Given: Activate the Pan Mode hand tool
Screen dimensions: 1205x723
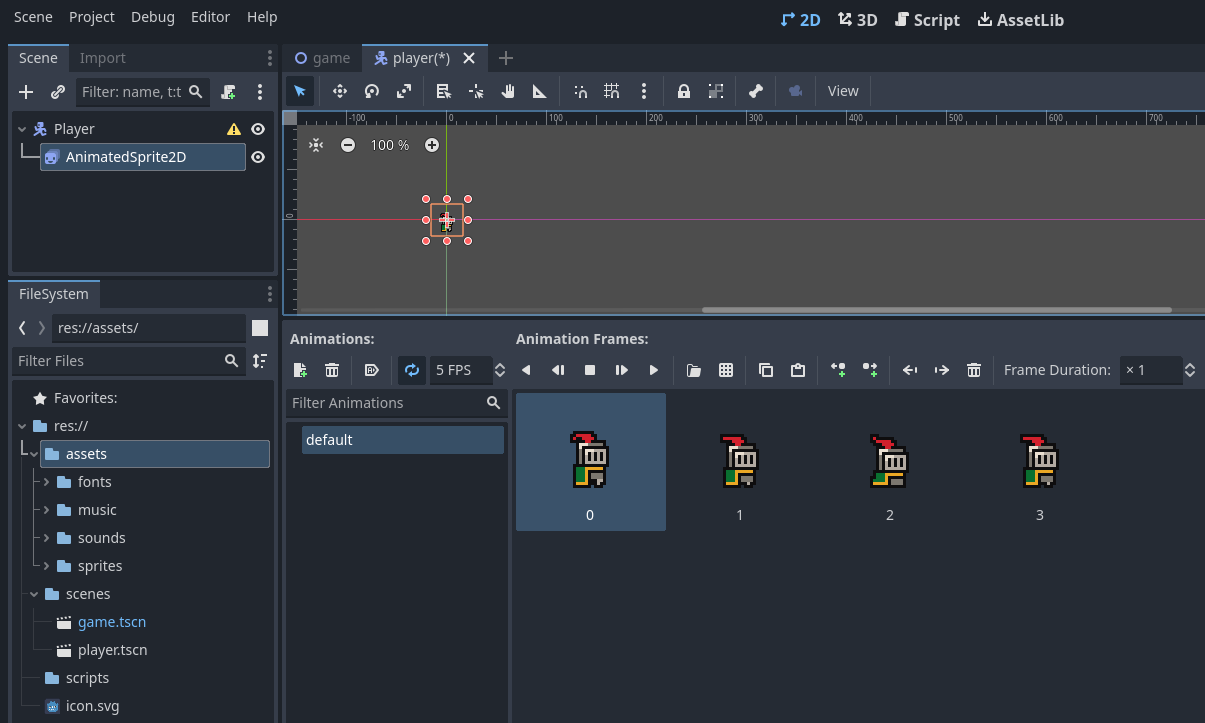Looking at the screenshot, I should coord(508,91).
